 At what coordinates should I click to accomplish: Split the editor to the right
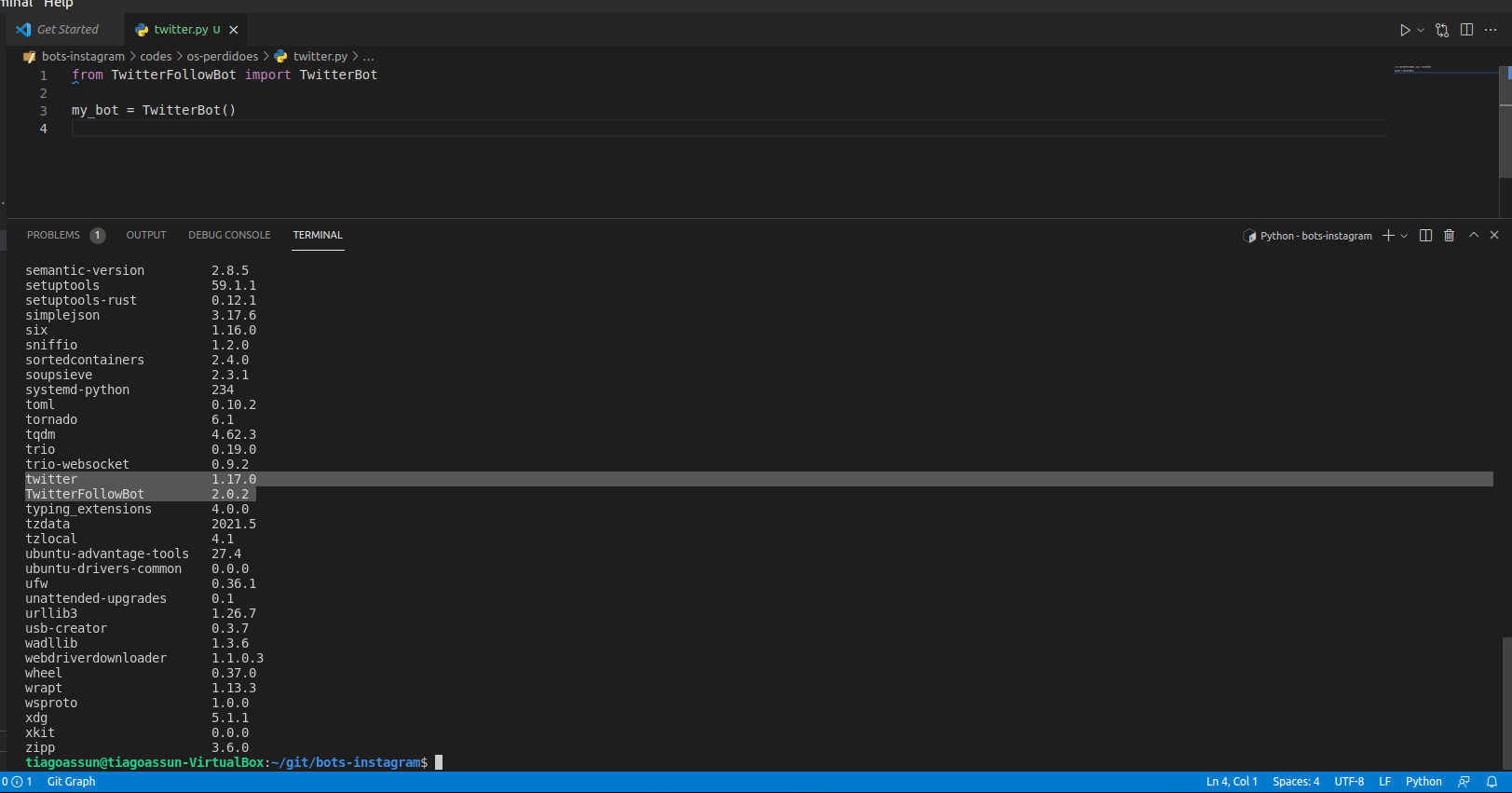coord(1467,30)
